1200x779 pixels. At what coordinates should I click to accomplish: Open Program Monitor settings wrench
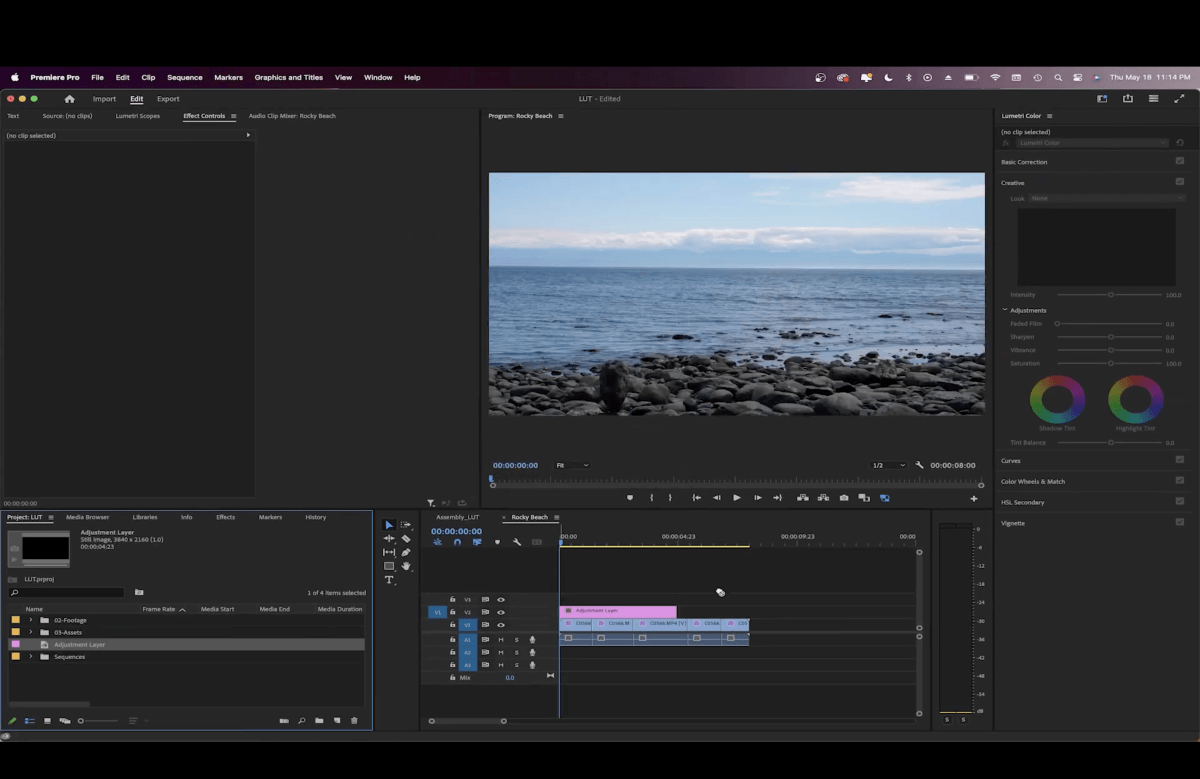pyautogui.click(x=920, y=465)
